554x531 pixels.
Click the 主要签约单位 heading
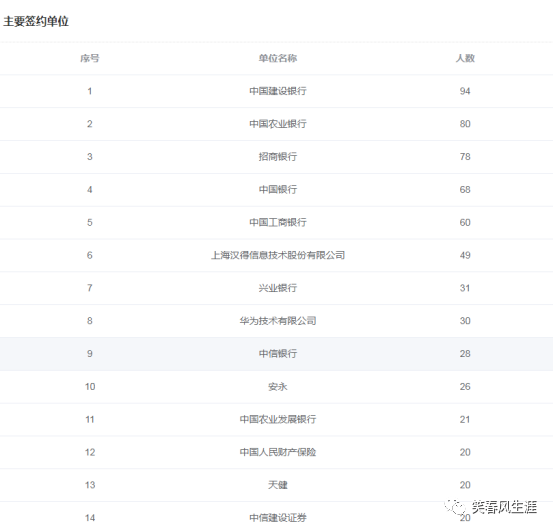click(x=36, y=22)
